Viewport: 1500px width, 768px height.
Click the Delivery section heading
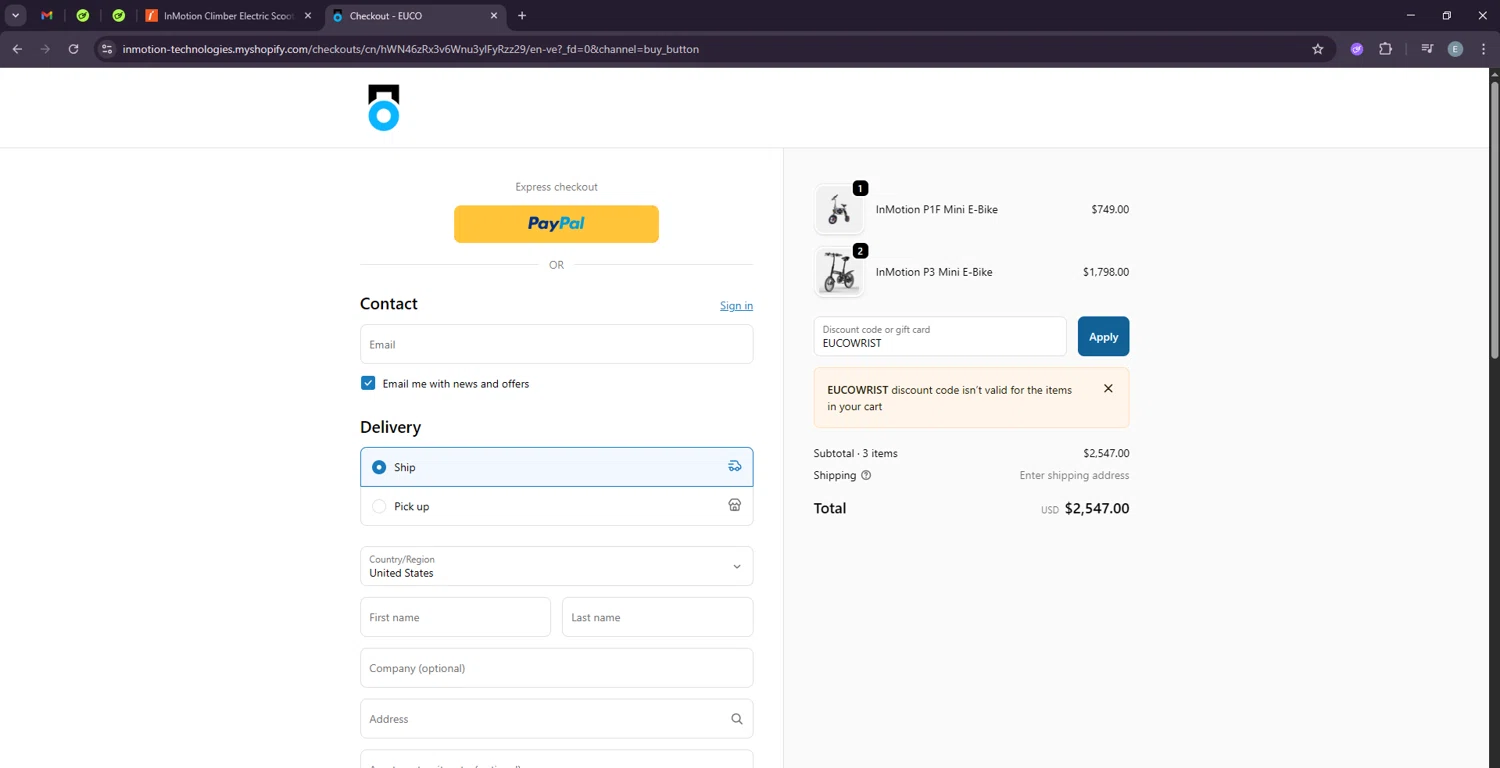tap(390, 427)
